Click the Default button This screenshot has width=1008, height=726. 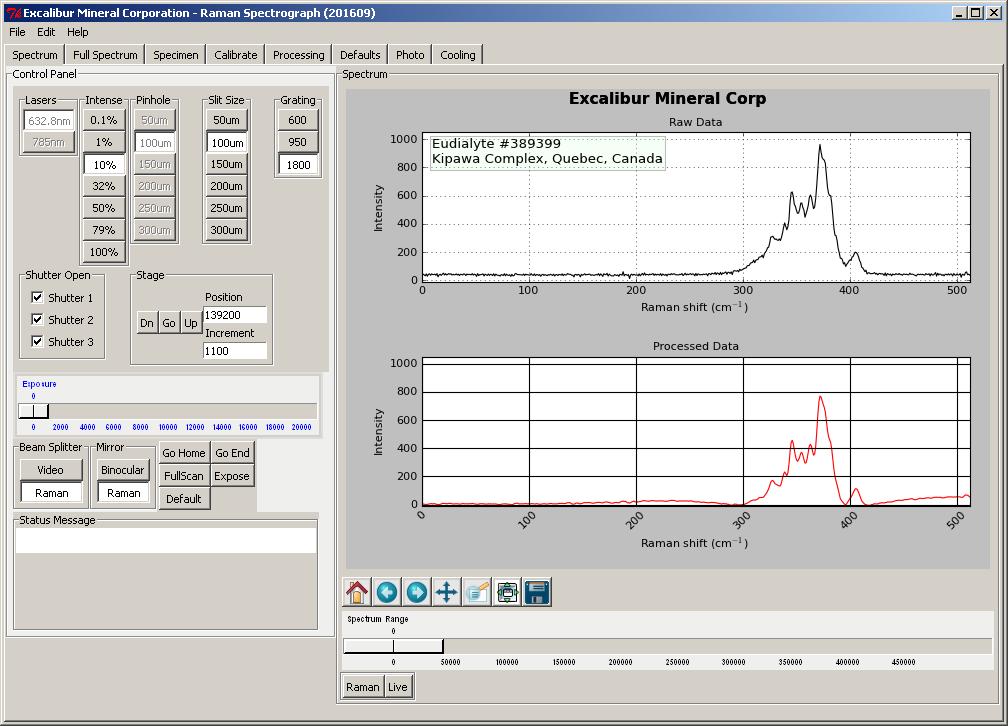click(184, 499)
